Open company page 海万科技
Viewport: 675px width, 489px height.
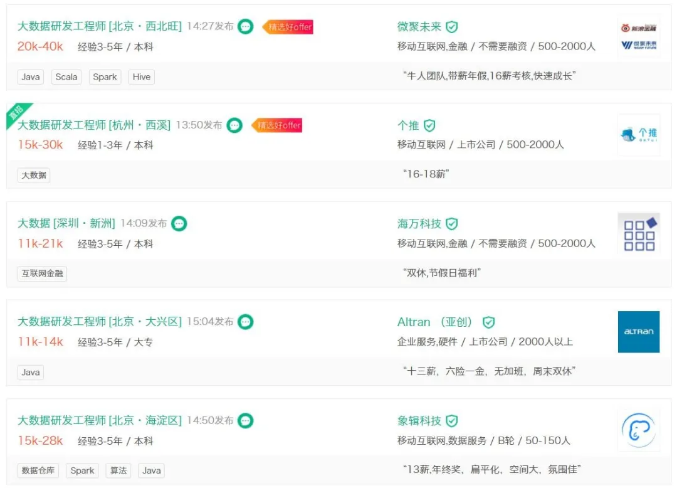click(419, 224)
